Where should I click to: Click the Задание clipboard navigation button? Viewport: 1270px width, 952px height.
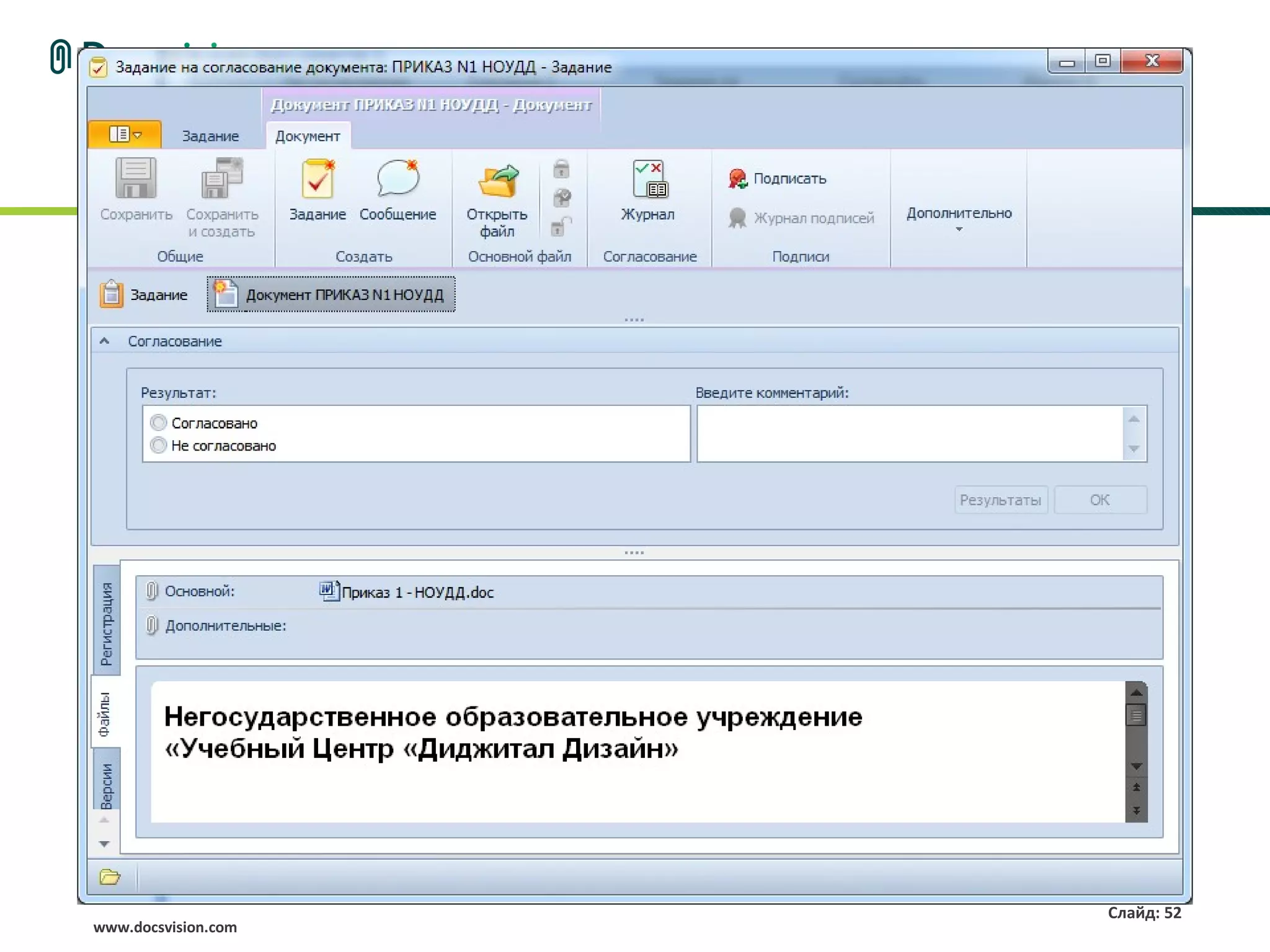143,294
